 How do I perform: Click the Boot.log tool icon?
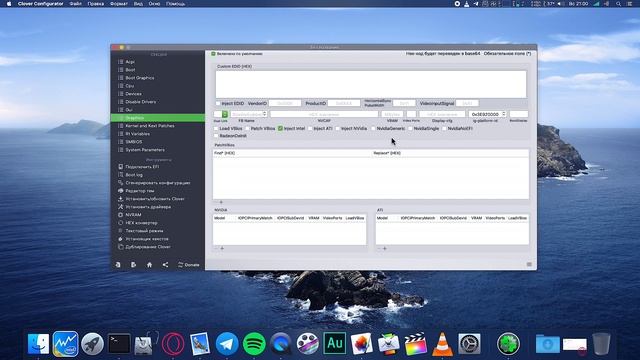(120, 175)
